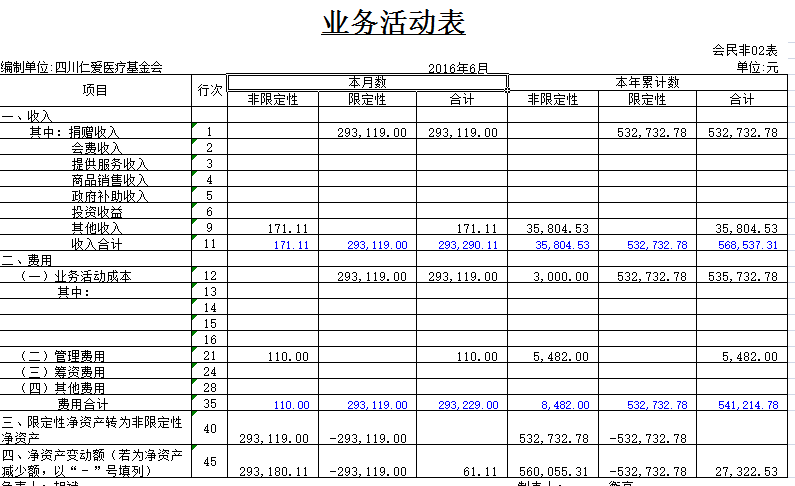
Task: Select the 编制单位 四川仁爱医疗基金会 cell
Action: coord(82,67)
